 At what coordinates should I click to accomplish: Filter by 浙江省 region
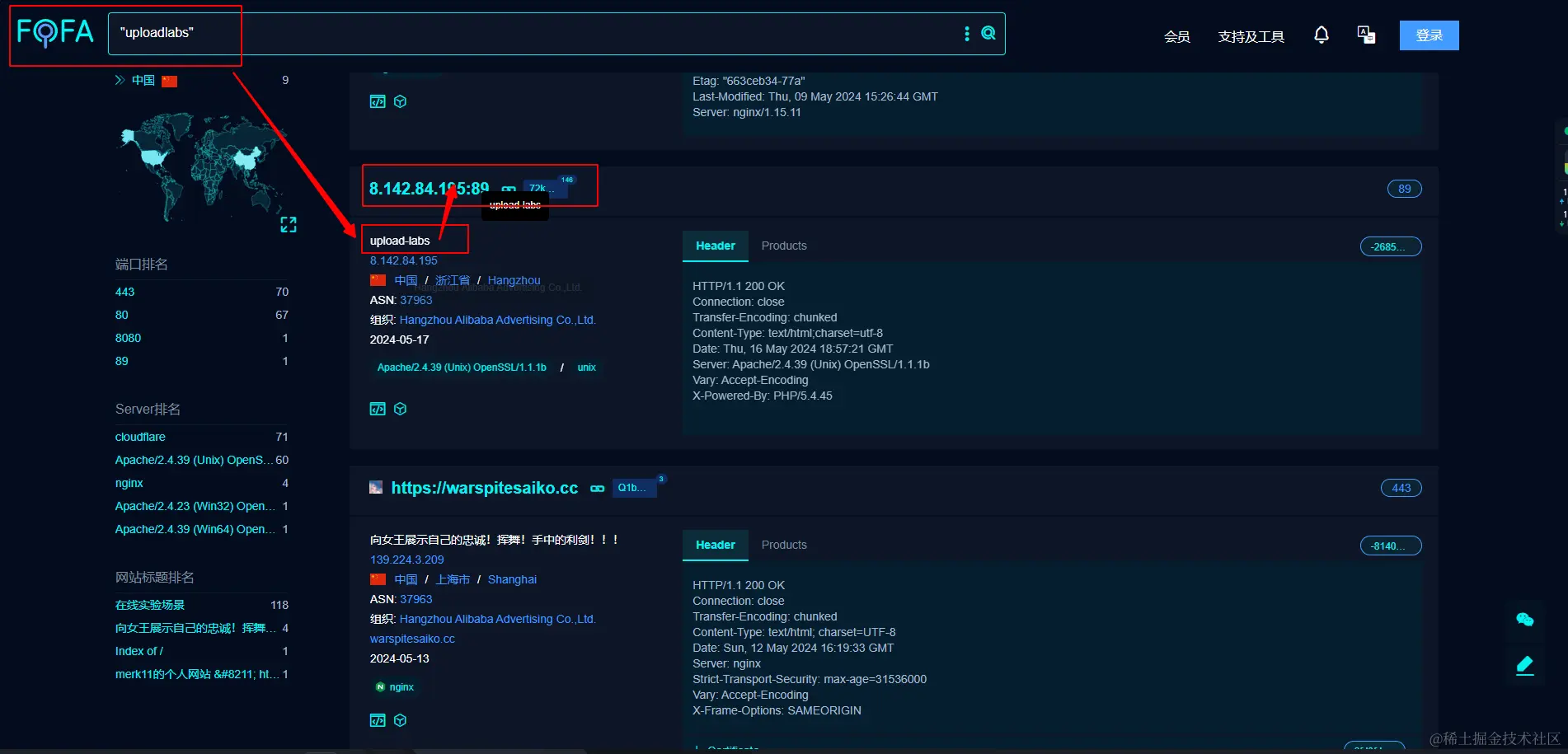coord(453,280)
